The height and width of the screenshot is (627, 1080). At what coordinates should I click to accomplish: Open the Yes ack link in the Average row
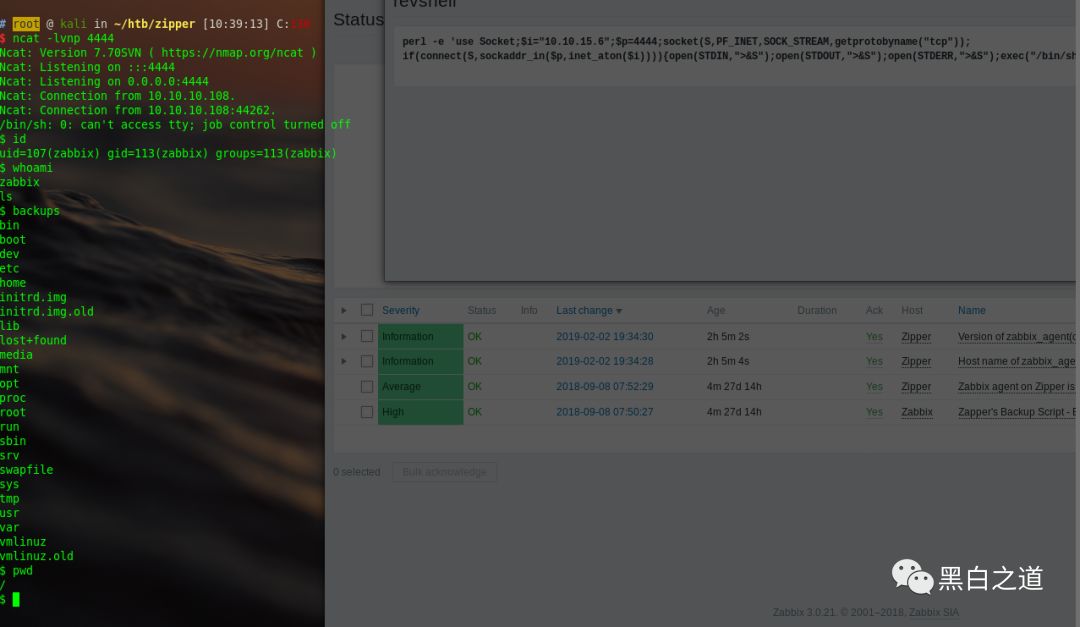coord(874,387)
